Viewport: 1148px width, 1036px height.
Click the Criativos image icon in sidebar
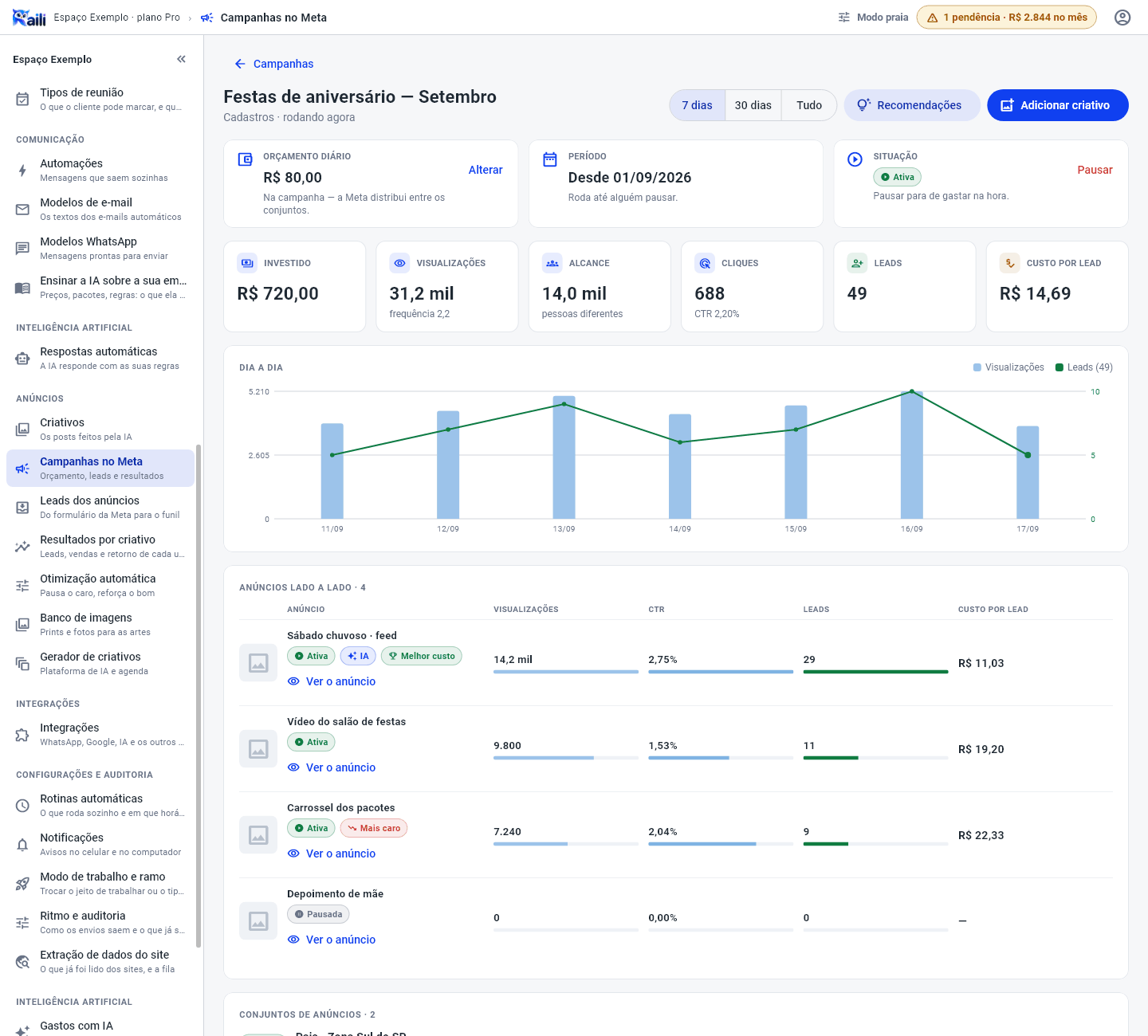[x=22, y=429]
